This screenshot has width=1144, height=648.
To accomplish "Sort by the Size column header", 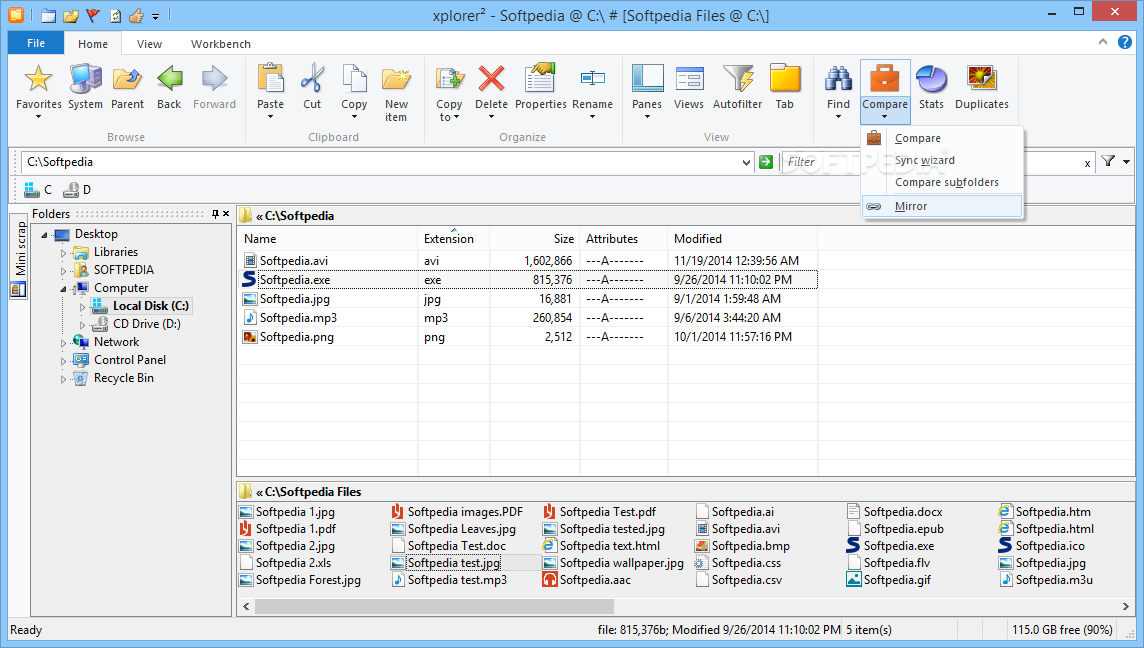I will pos(534,239).
